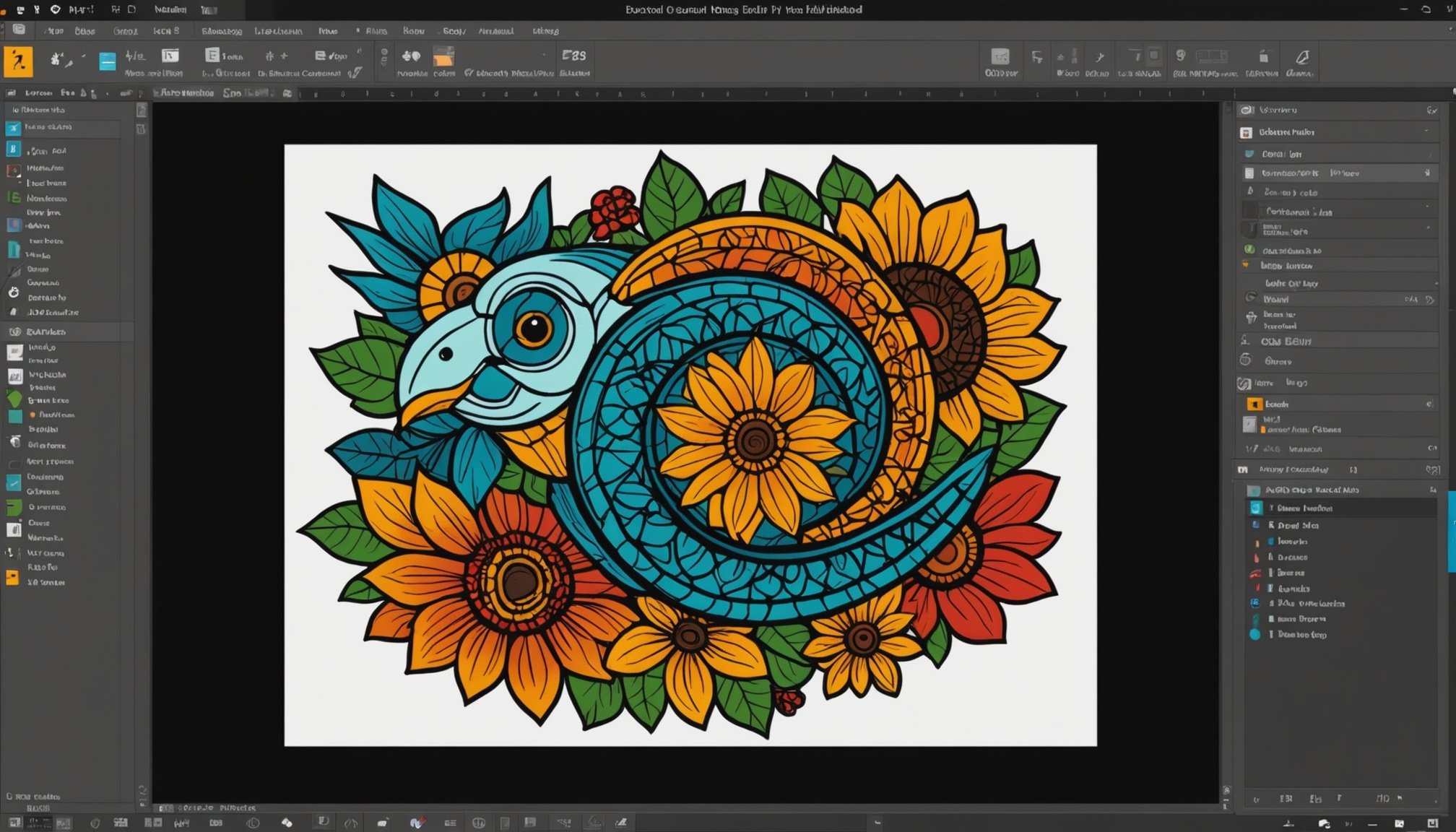Click the cyan square icon in the ribbon
This screenshot has height=832, width=1456.
(108, 61)
